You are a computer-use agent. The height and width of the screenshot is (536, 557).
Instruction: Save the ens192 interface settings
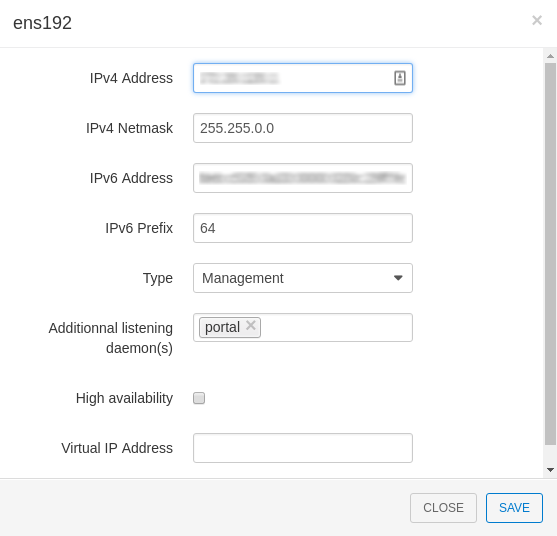(x=514, y=508)
